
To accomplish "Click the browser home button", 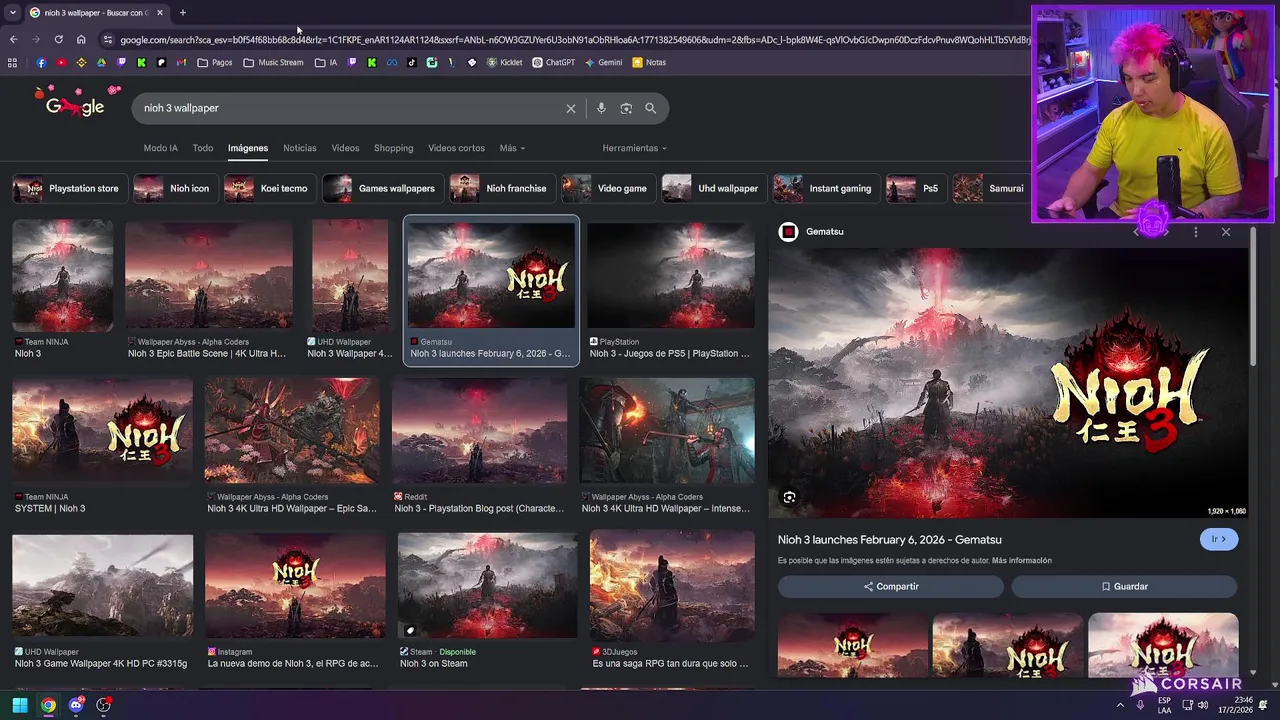I will 81,39.
